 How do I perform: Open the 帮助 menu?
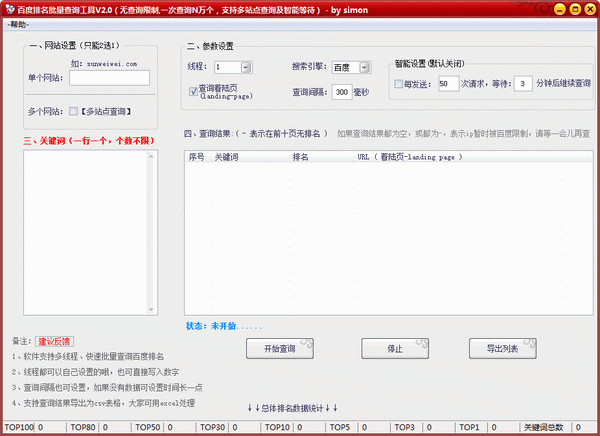click(x=18, y=24)
